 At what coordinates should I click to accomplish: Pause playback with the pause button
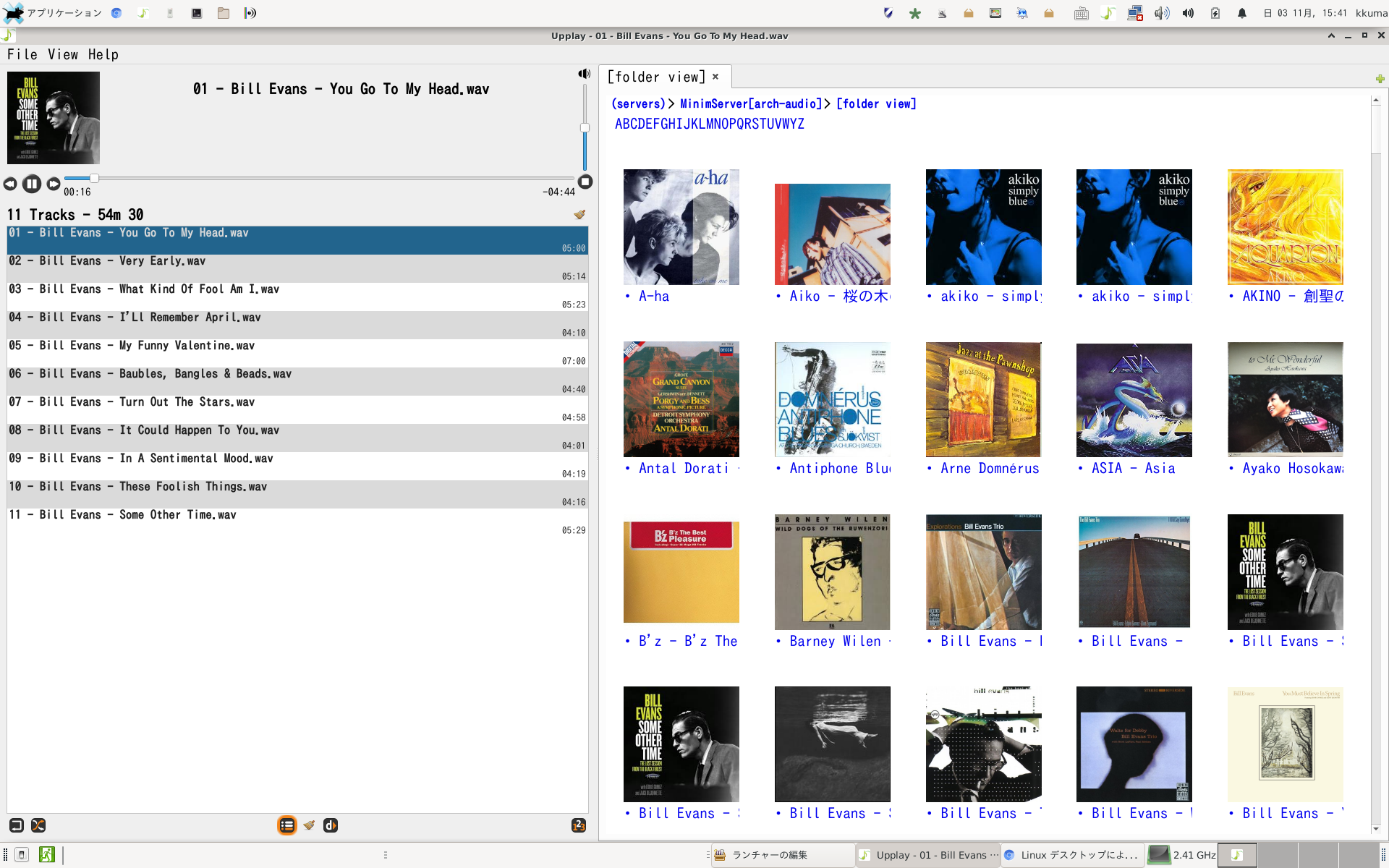pyautogui.click(x=31, y=184)
